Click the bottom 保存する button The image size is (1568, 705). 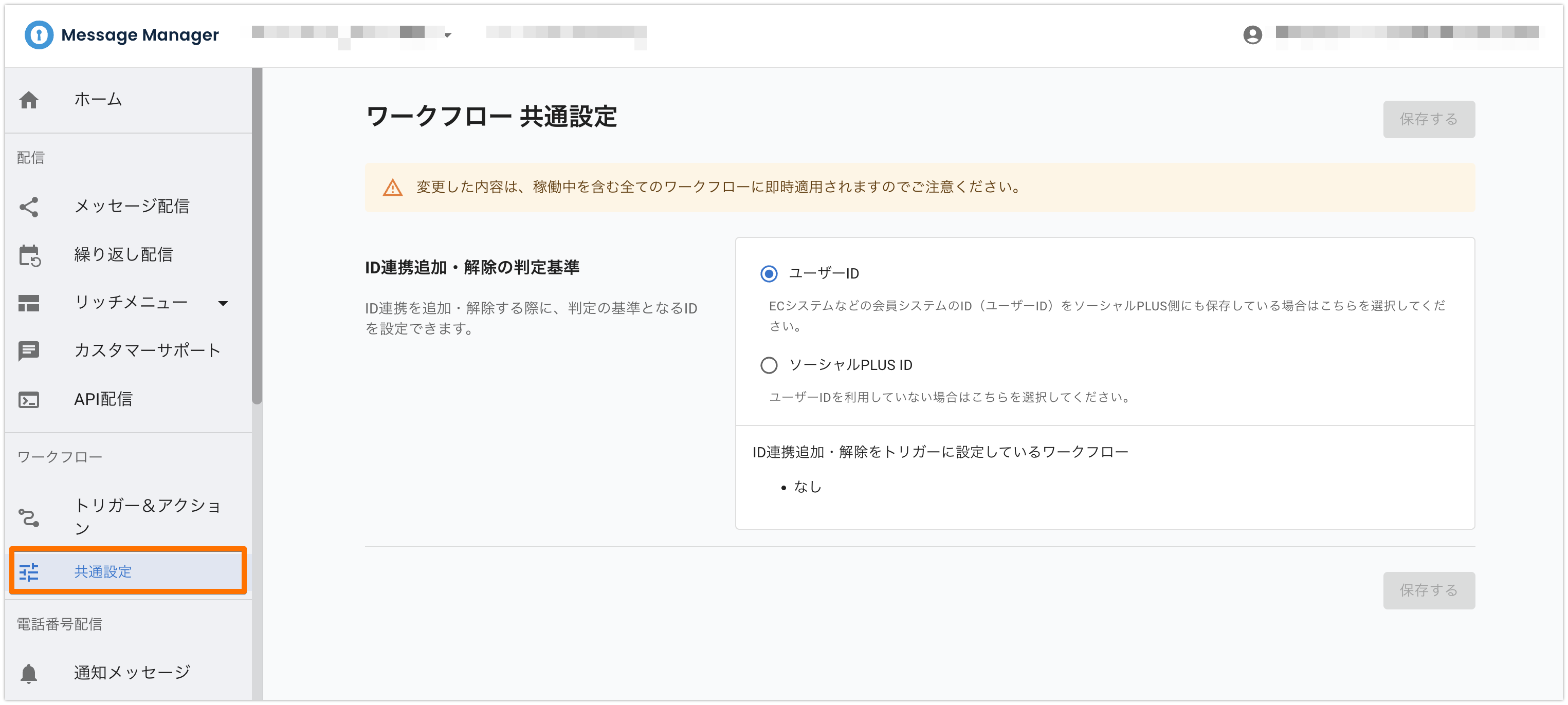(1428, 590)
